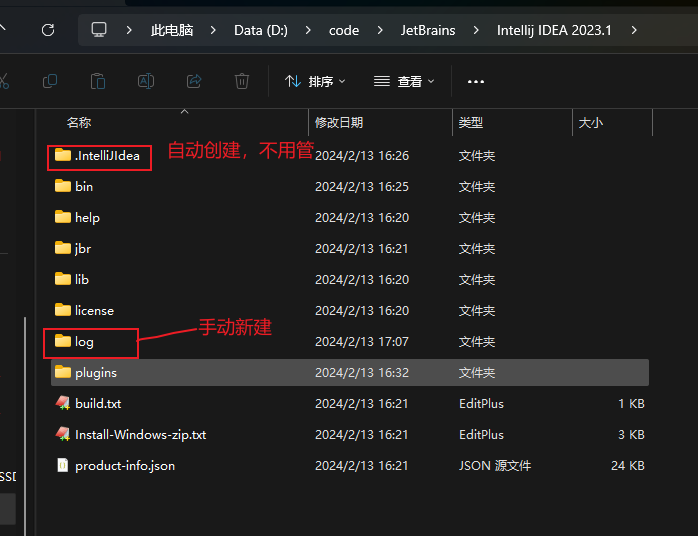This screenshot has width=698, height=536.
Task: Expand chevron after code breadcrumb
Action: click(380, 30)
